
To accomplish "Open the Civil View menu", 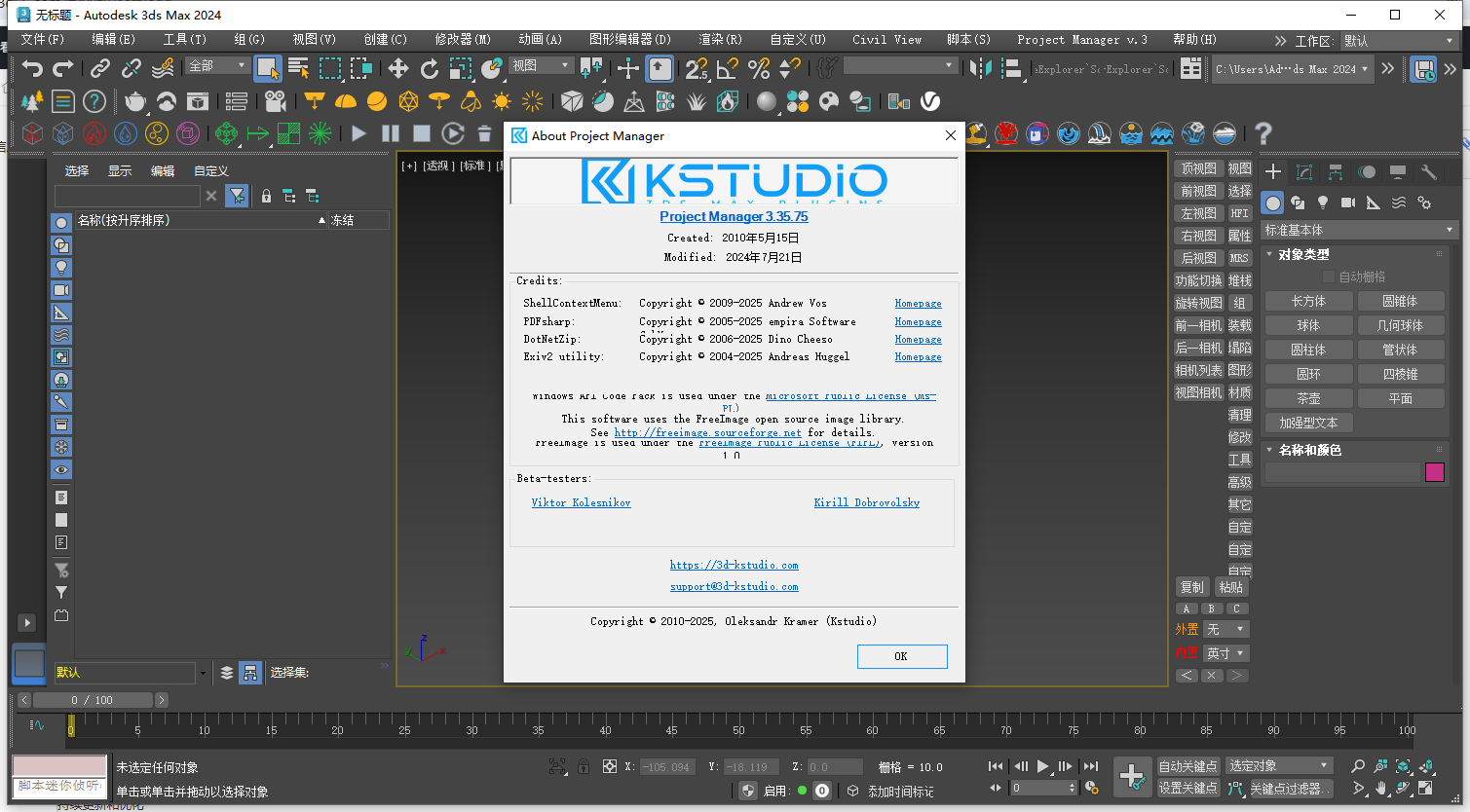I will pos(886,40).
